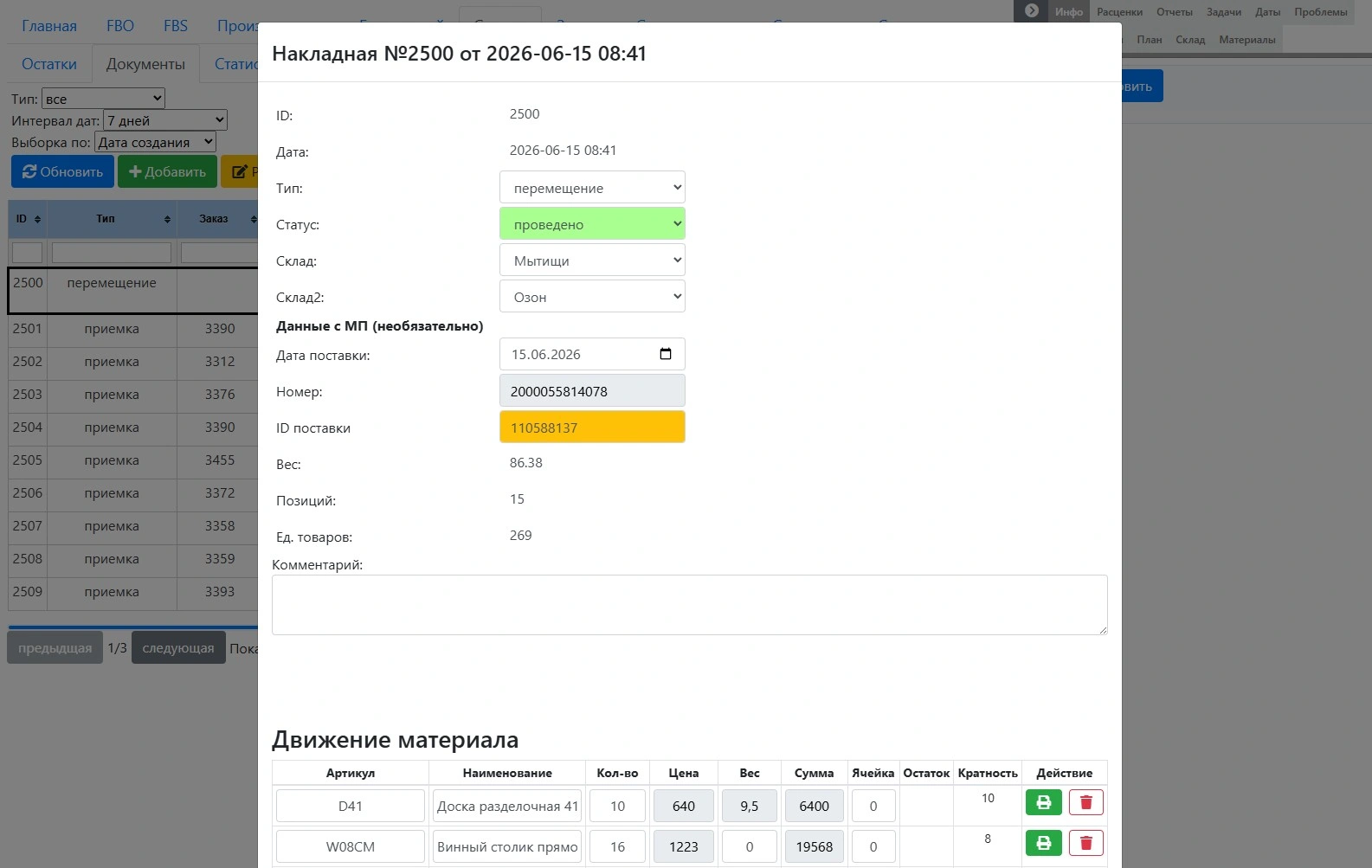Click the Добавить button
1372x868 pixels.
click(167, 171)
